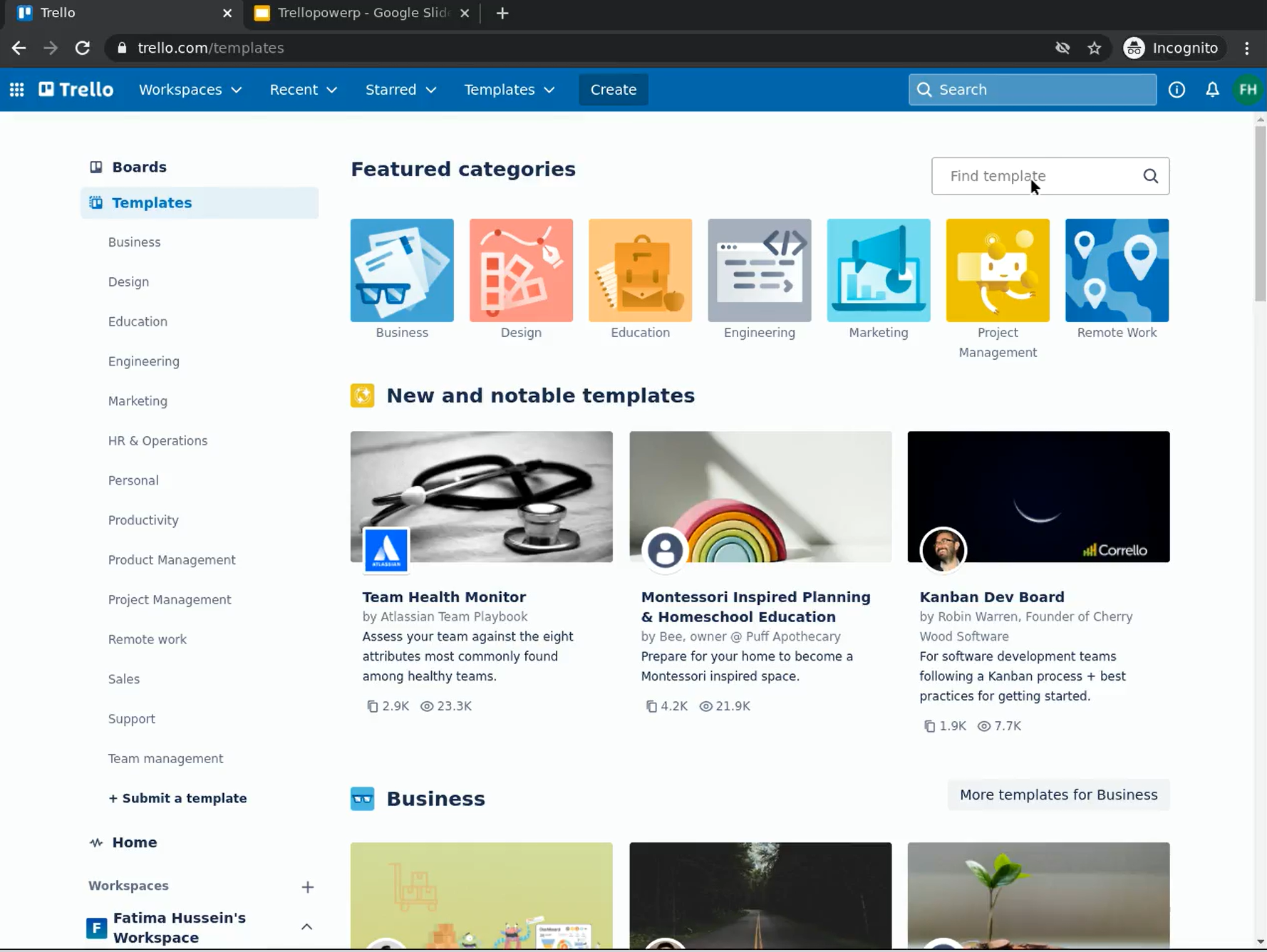
Task: Click the F workspace badge icon
Action: [96, 928]
